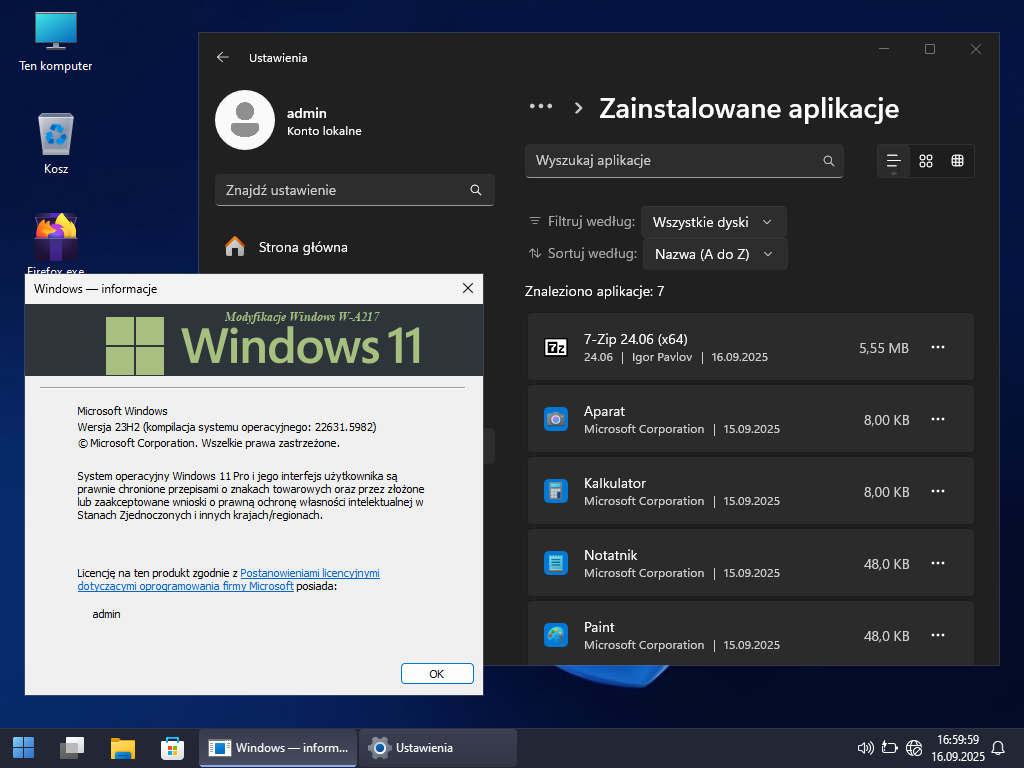
Task: Switch to table view layout icon
Action: (957, 161)
